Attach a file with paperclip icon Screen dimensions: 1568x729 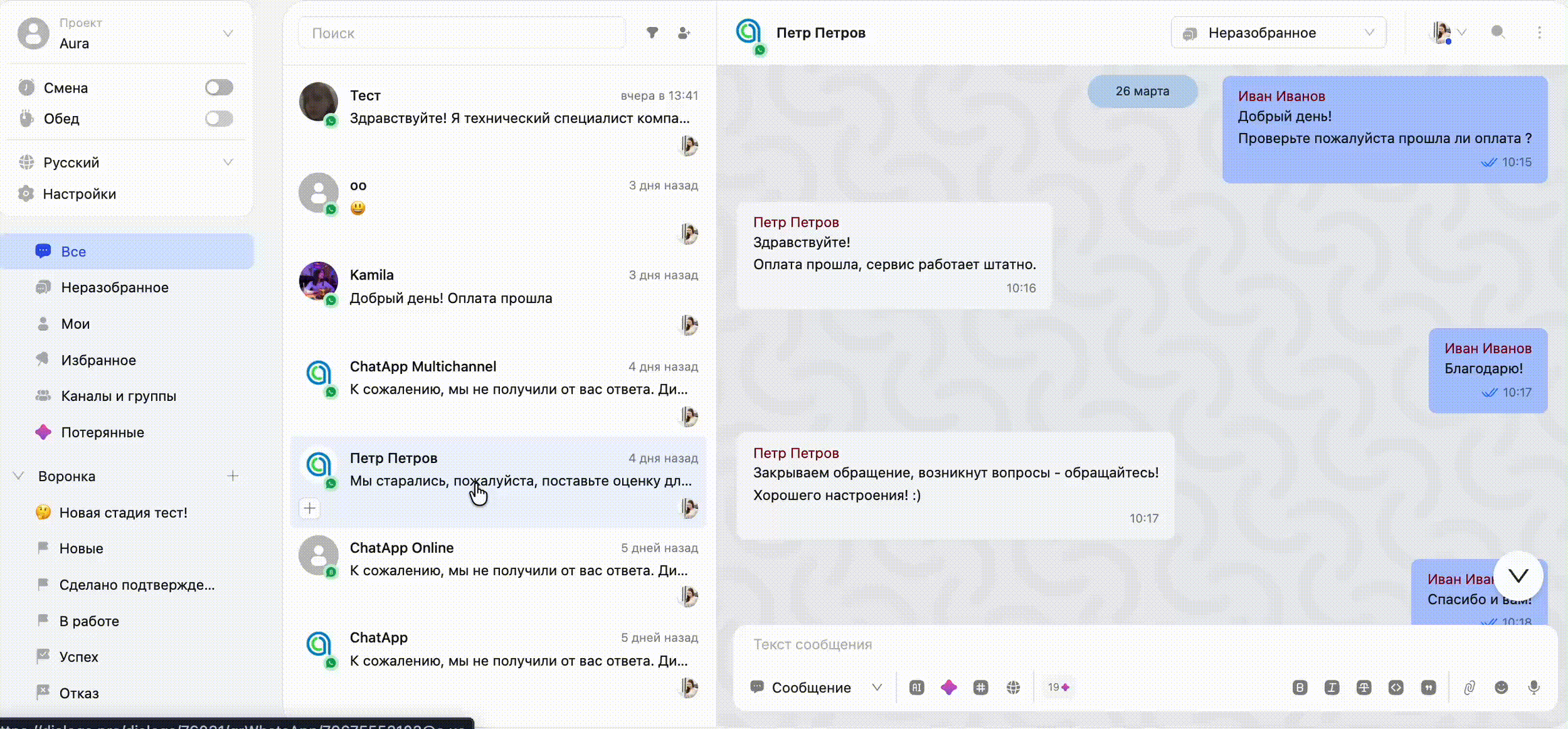[x=1469, y=687]
